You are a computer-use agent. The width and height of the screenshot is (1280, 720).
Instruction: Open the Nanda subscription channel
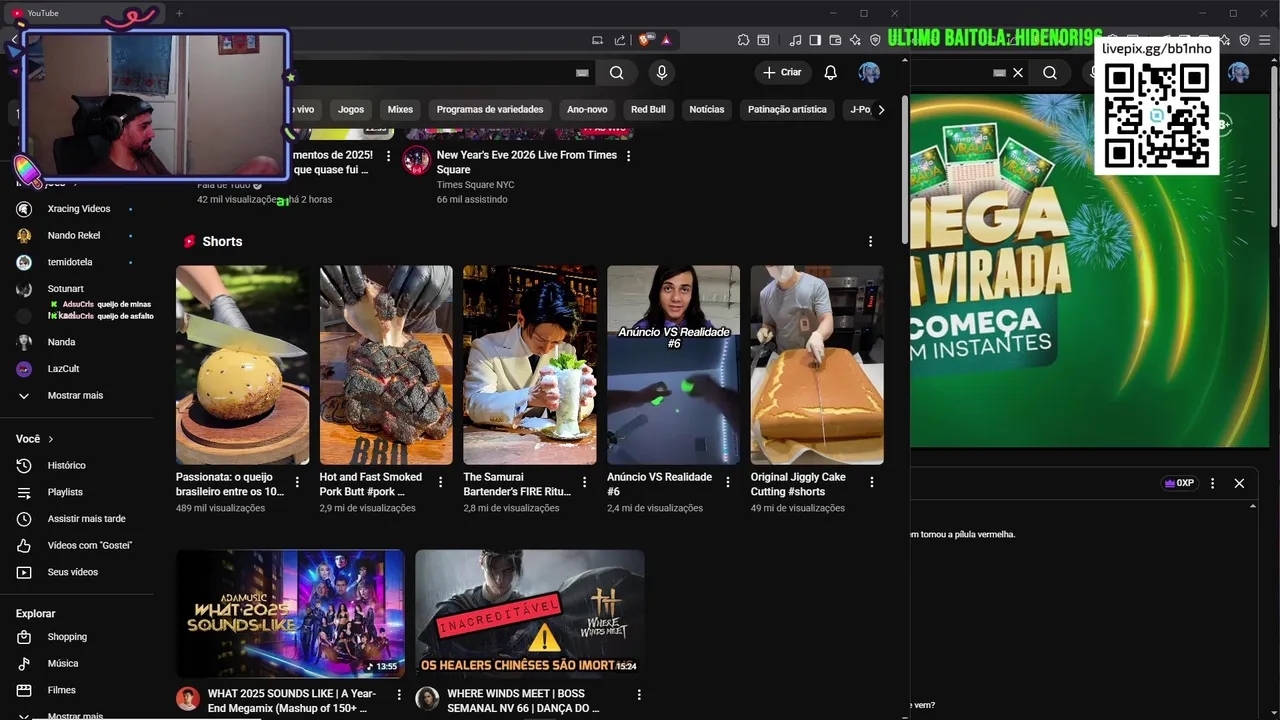61,342
